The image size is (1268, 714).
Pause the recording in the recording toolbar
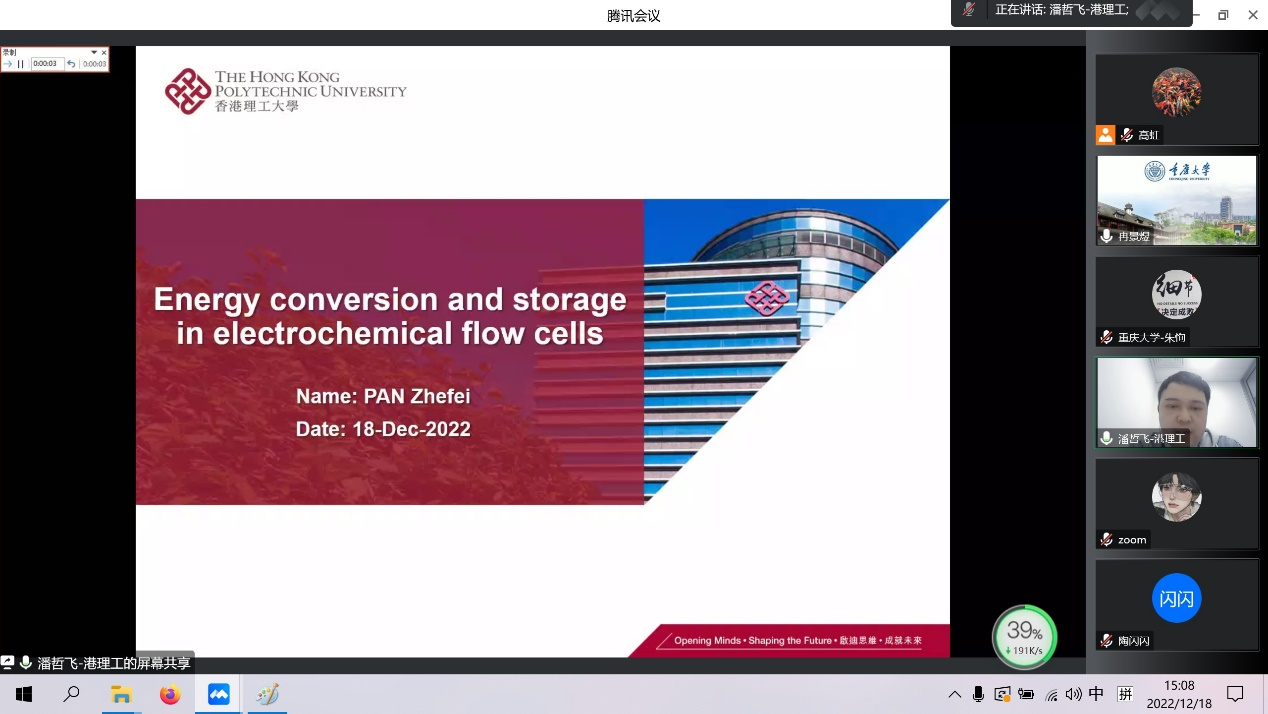point(20,64)
